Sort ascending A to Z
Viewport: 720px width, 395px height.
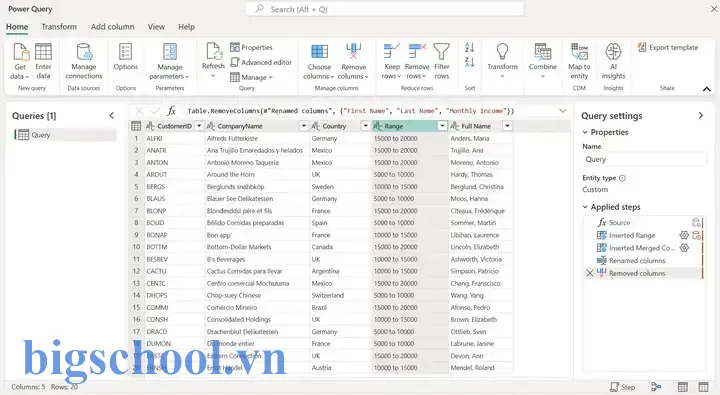[469, 47]
